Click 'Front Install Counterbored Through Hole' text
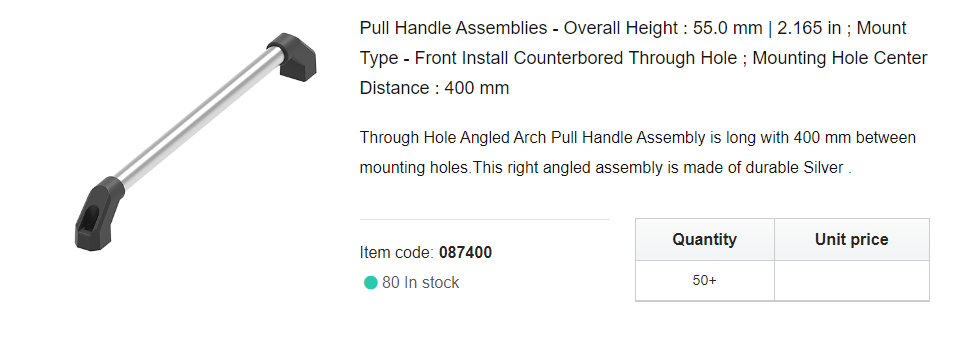Screen dimensions: 954x360 [x=579, y=58]
